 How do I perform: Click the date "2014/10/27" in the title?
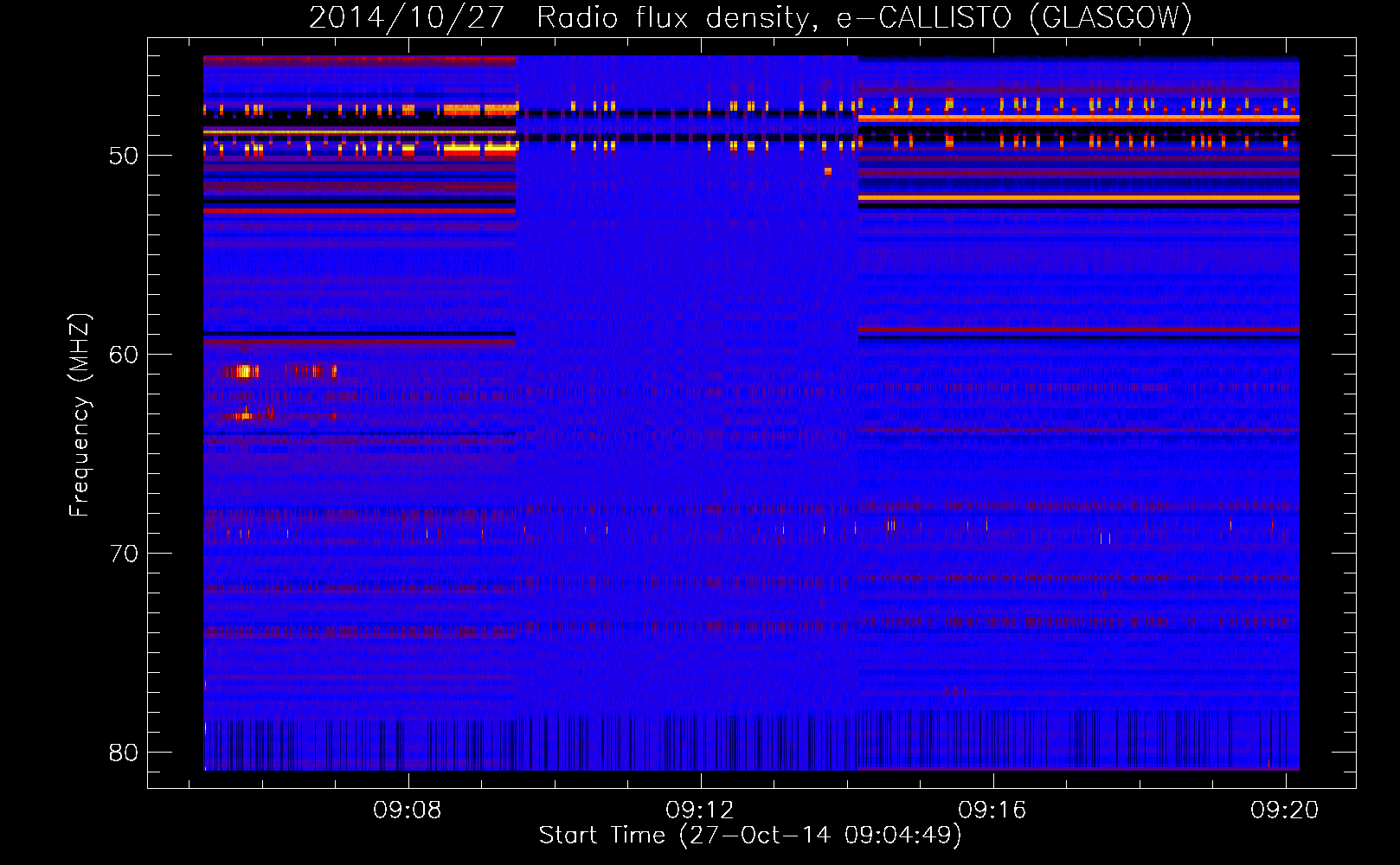406,17
